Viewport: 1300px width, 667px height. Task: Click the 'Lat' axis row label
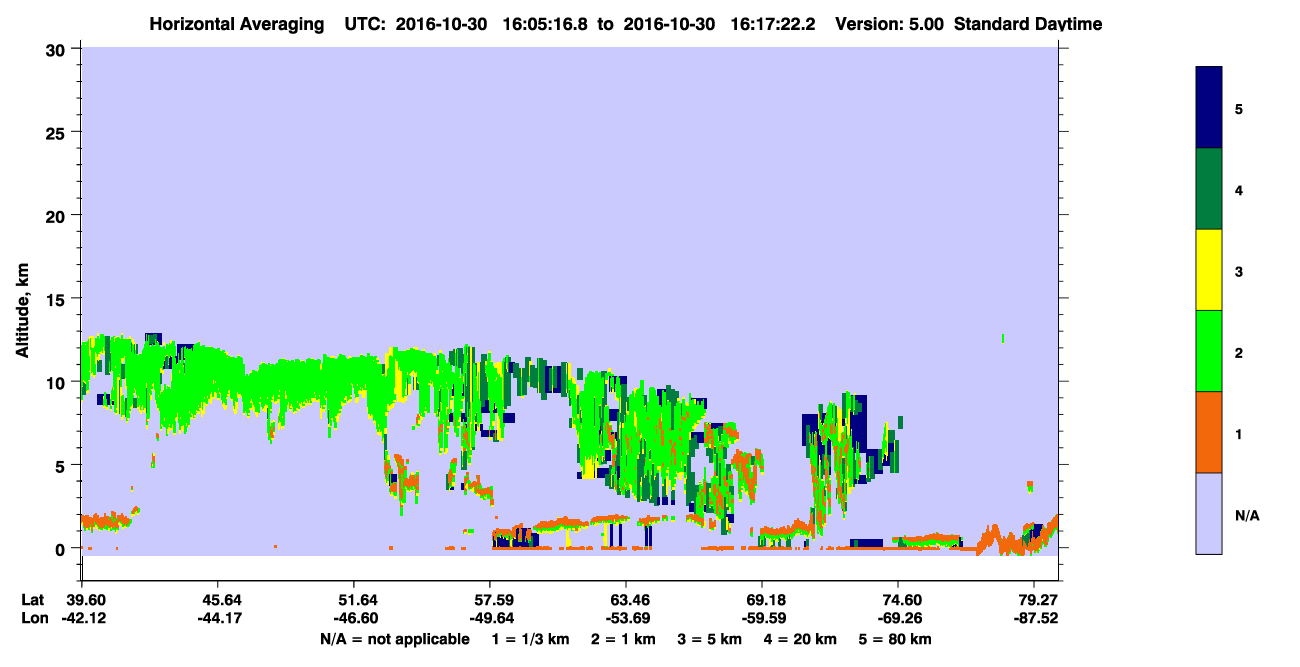point(32,600)
